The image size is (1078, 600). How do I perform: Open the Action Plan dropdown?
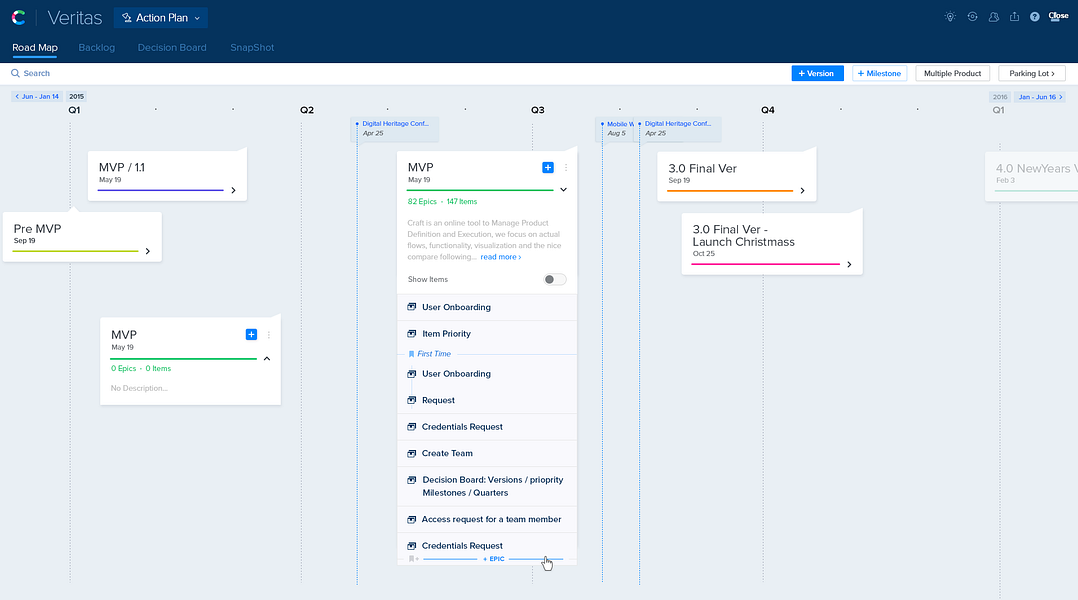pyautogui.click(x=161, y=18)
